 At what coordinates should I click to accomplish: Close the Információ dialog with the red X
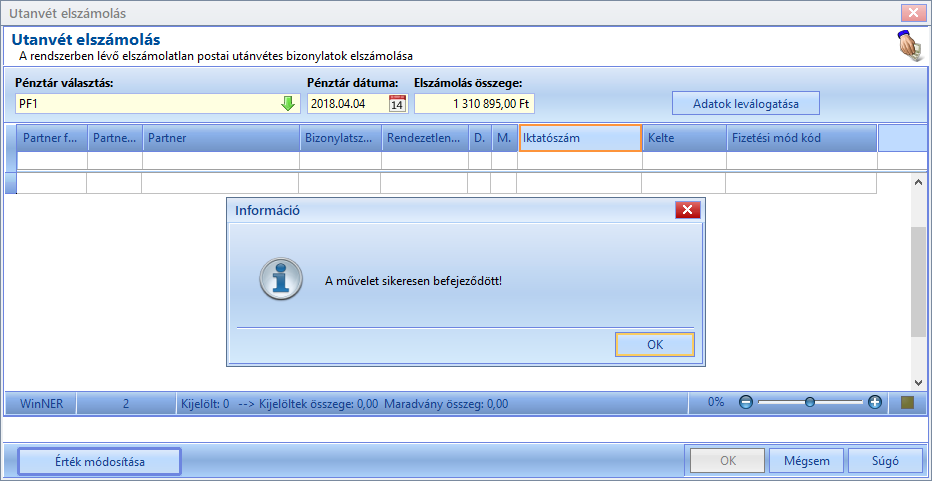pyautogui.click(x=688, y=210)
